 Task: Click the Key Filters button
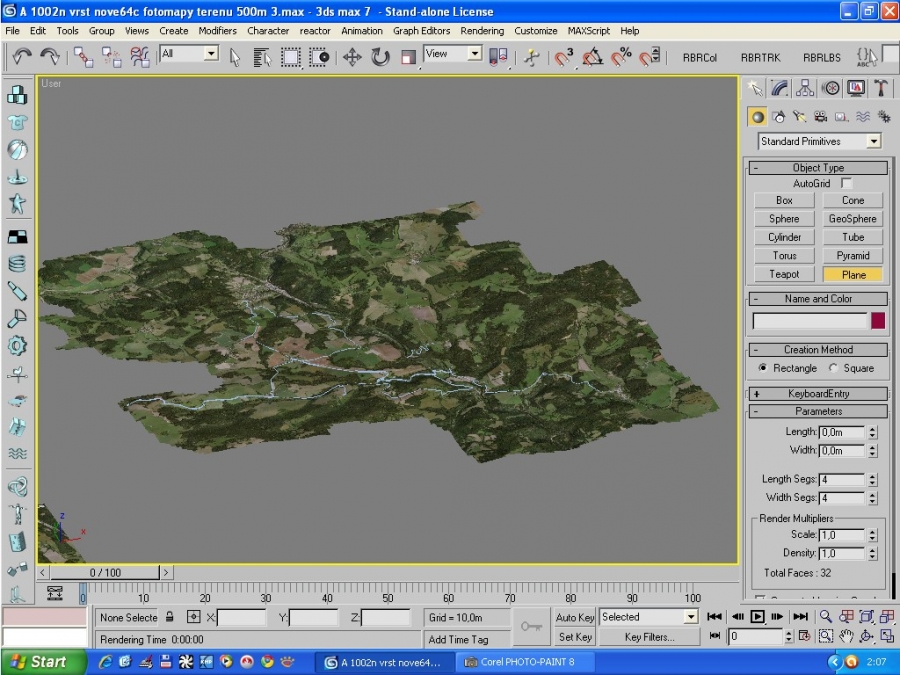coord(648,637)
